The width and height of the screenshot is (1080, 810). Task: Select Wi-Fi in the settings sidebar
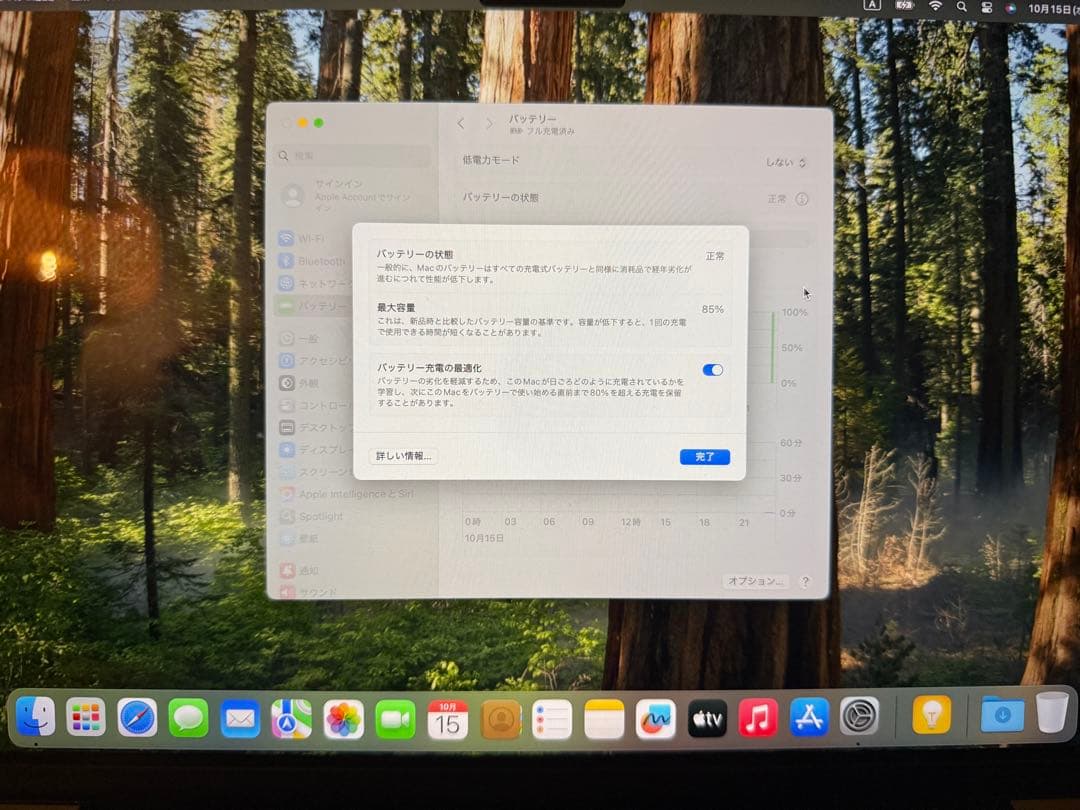(310, 241)
